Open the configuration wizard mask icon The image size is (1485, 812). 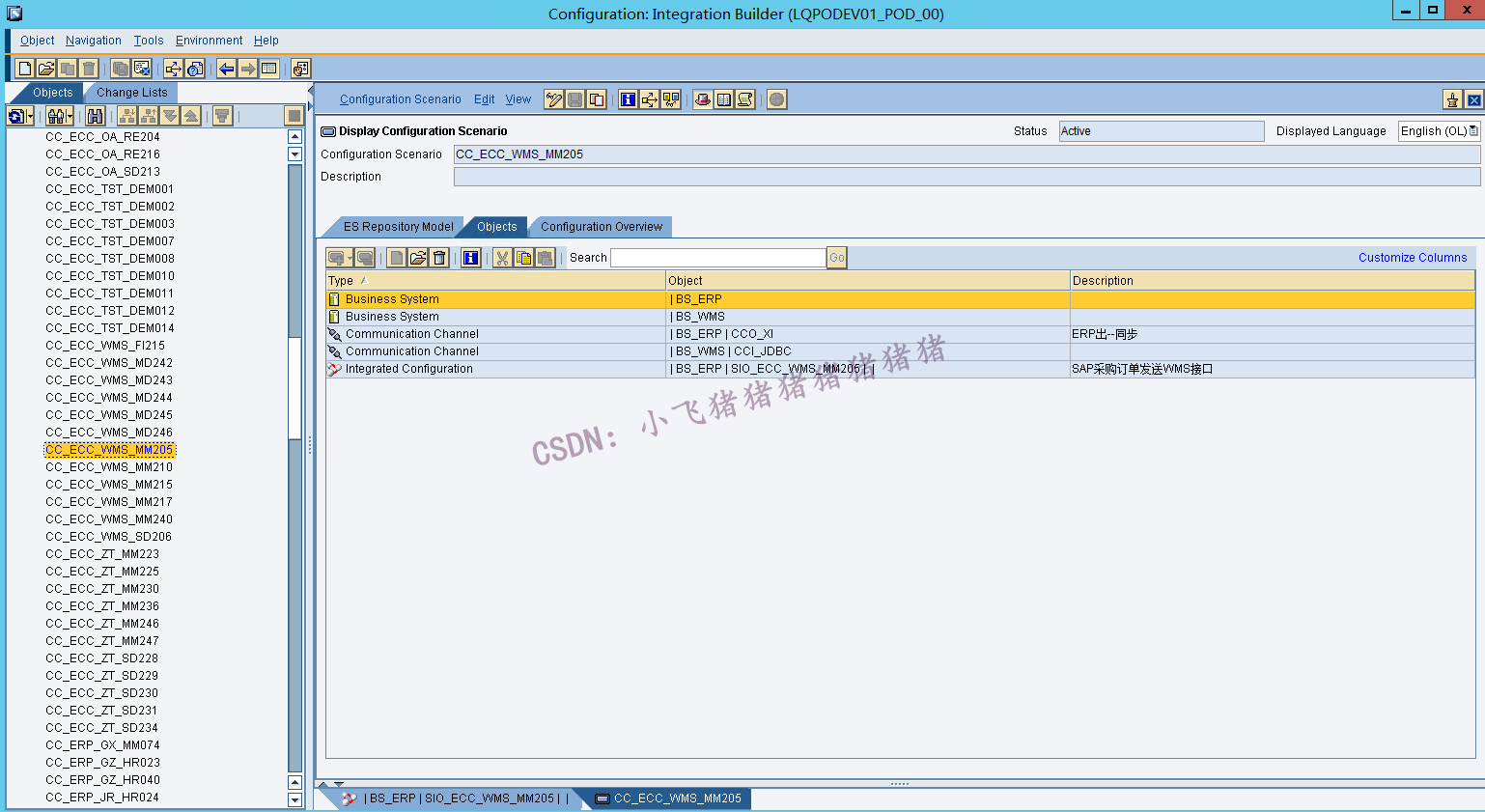click(301, 69)
